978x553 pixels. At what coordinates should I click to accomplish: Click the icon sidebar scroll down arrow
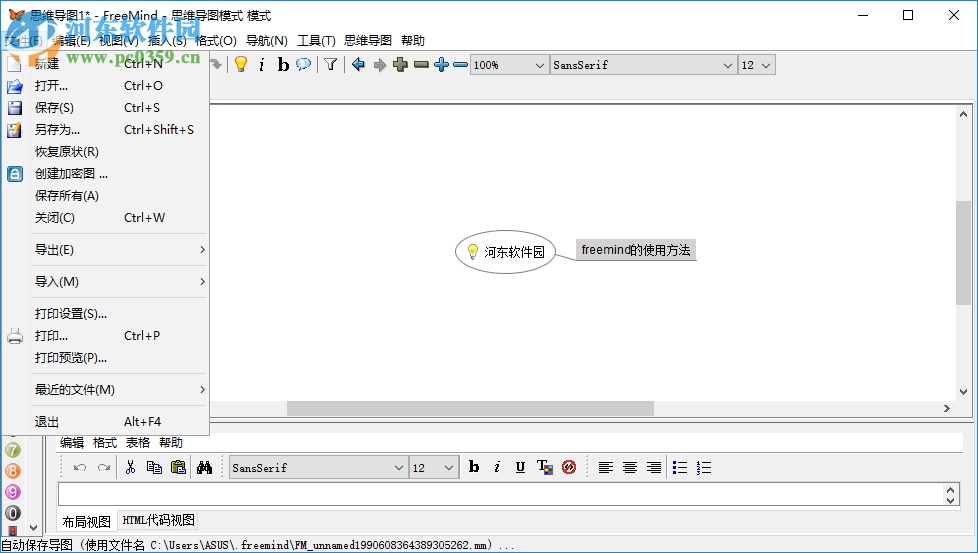pos(34,527)
